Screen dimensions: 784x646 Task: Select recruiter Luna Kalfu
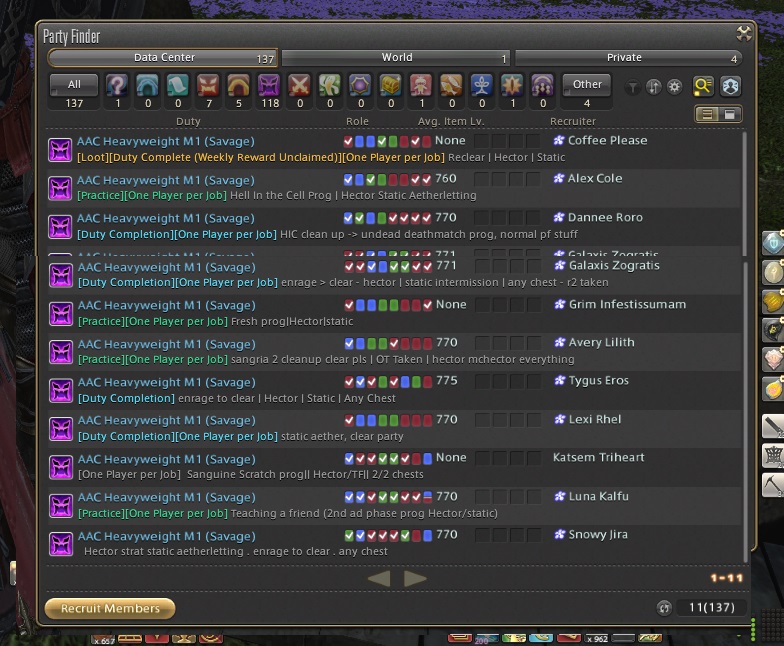point(598,496)
